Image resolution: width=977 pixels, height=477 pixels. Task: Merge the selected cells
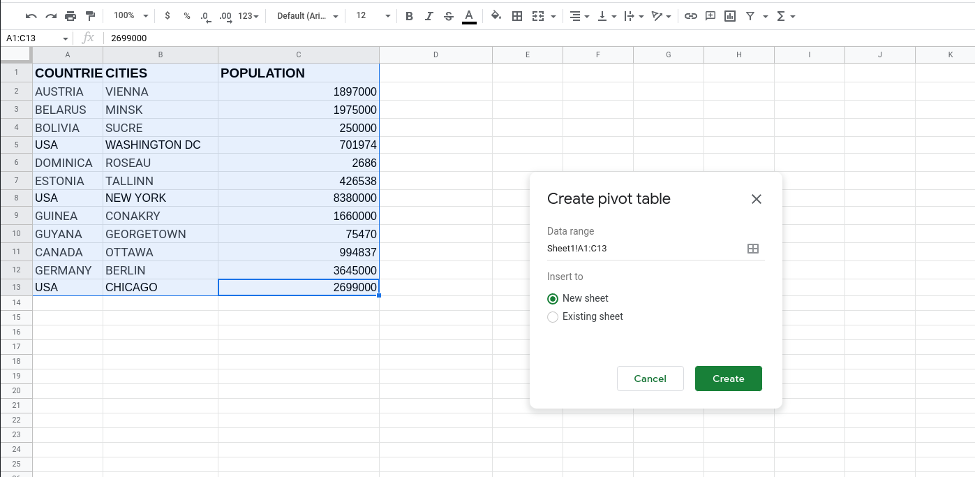[538, 16]
